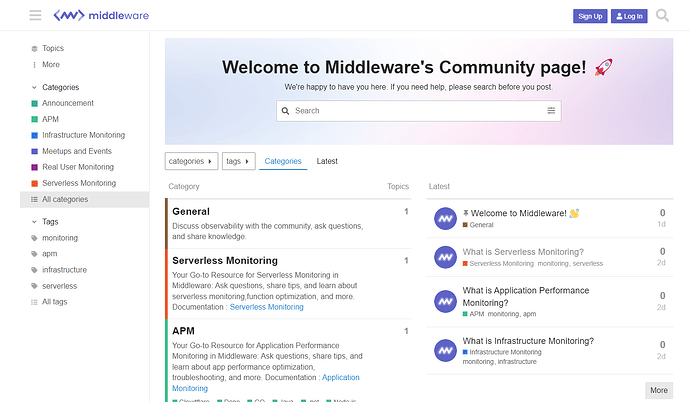Screen dimensions: 690x402
Task: Open Meetups and Events category
Action: tap(77, 151)
